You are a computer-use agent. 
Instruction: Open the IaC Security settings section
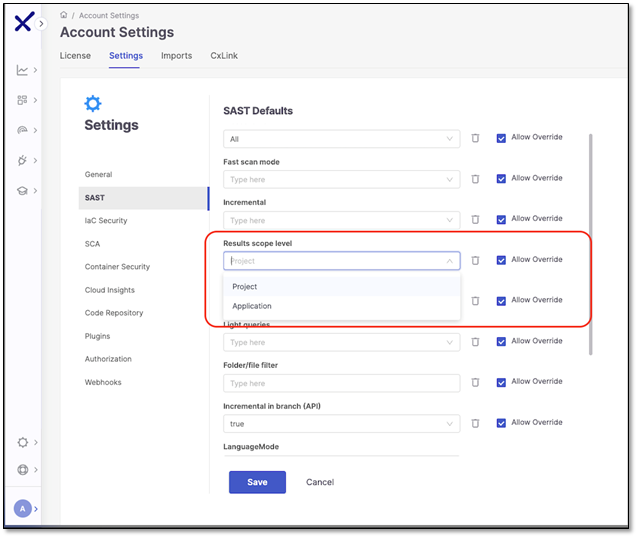(x=106, y=220)
